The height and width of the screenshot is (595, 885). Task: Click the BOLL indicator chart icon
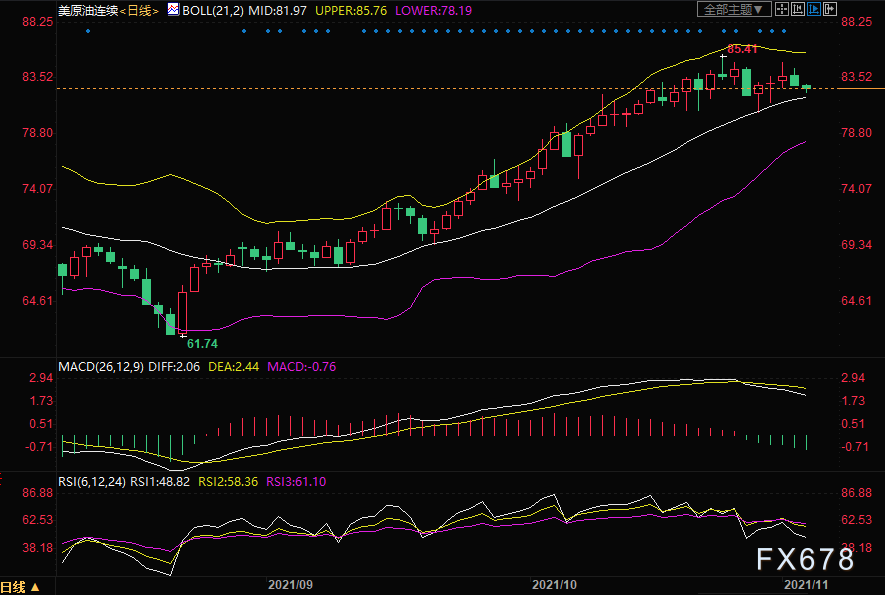coord(173,10)
